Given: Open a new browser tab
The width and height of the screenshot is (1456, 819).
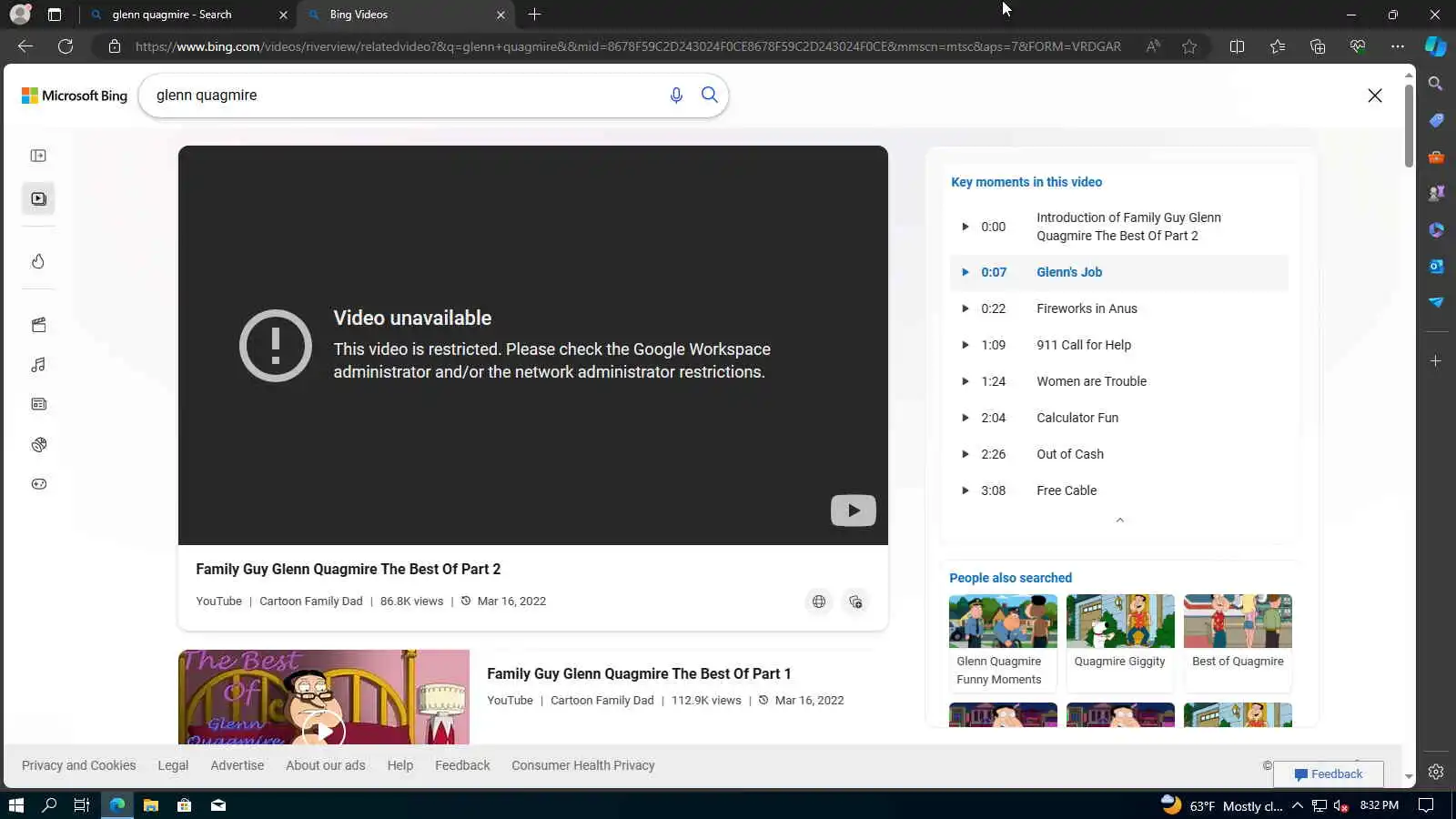Looking at the screenshot, I should (x=534, y=15).
